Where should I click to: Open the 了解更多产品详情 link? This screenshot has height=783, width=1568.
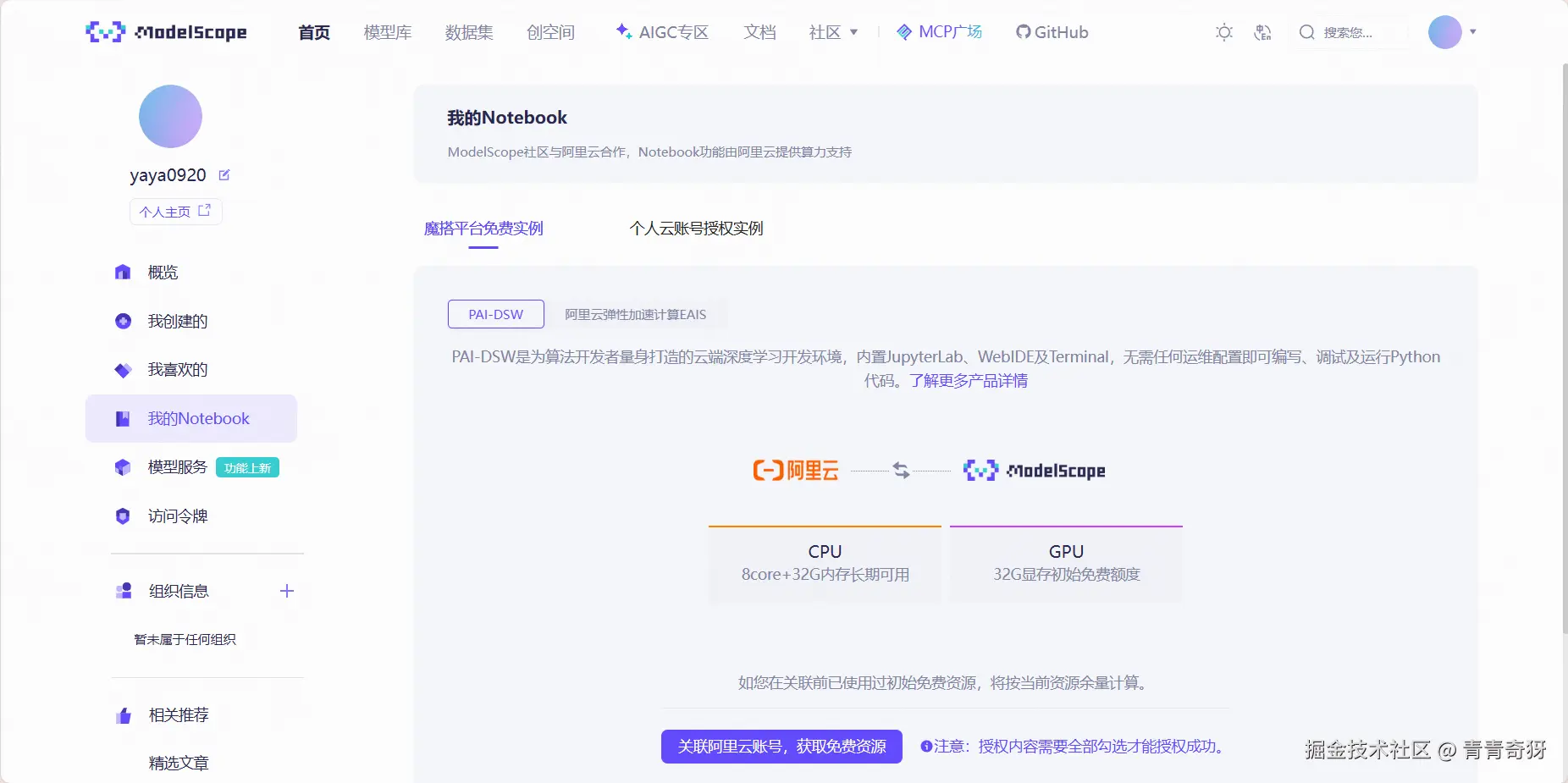pos(969,381)
